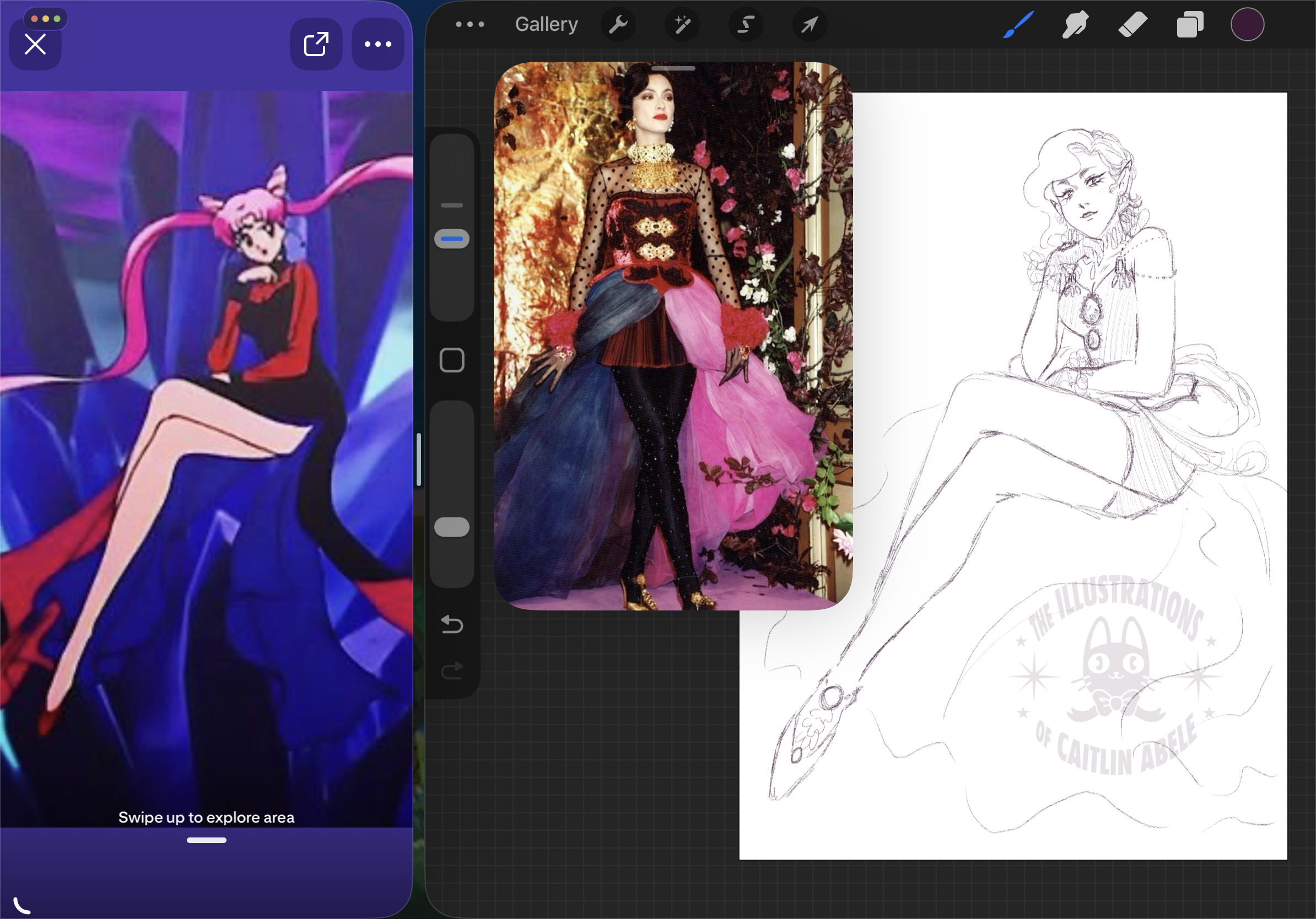This screenshot has width=1316, height=919.
Task: Undo the last stroke
Action: 452,624
